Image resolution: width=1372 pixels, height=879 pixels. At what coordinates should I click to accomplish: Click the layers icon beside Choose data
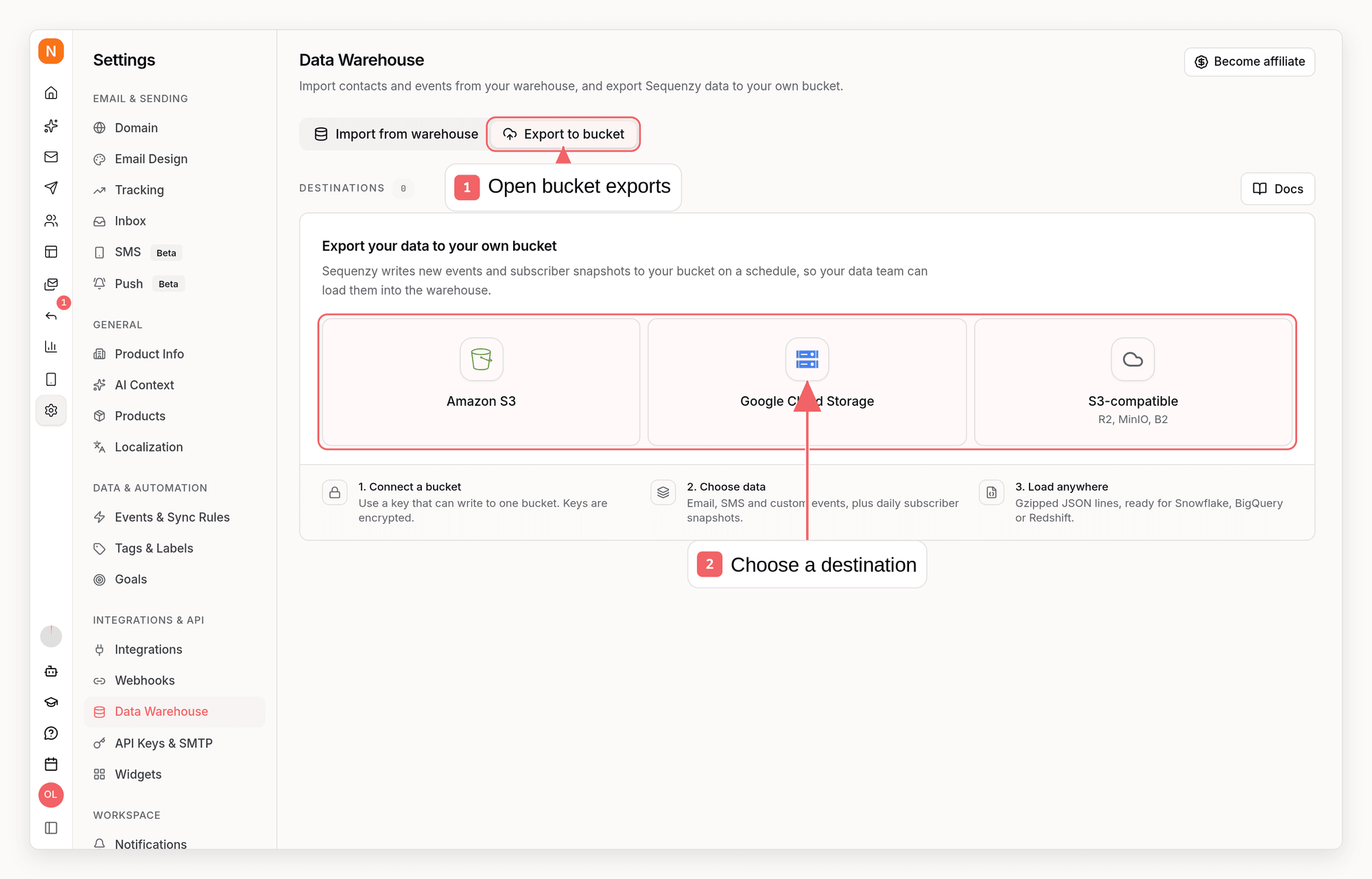coord(663,492)
